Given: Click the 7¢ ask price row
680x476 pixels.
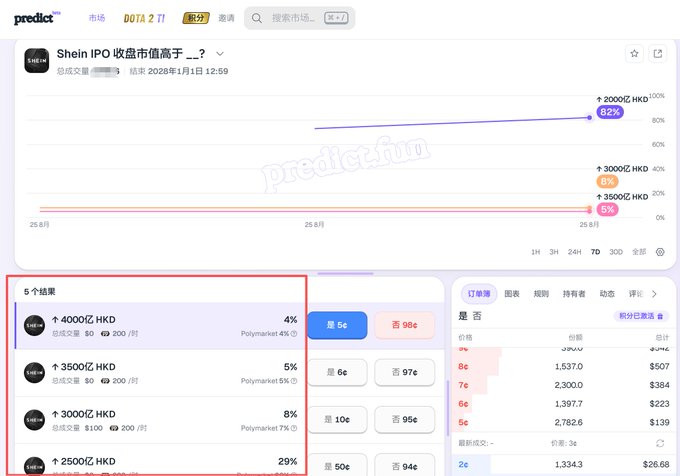Looking at the screenshot, I should [x=563, y=385].
